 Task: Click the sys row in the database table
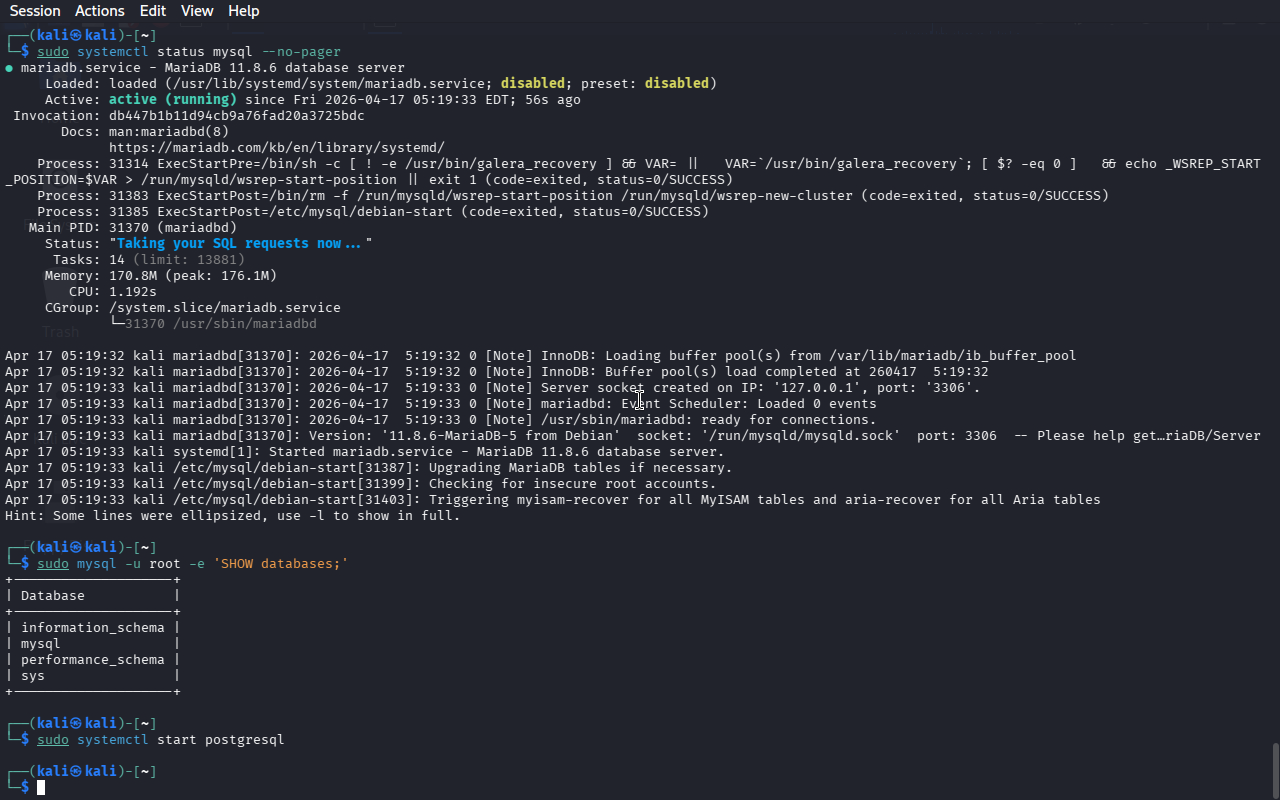(x=33, y=676)
